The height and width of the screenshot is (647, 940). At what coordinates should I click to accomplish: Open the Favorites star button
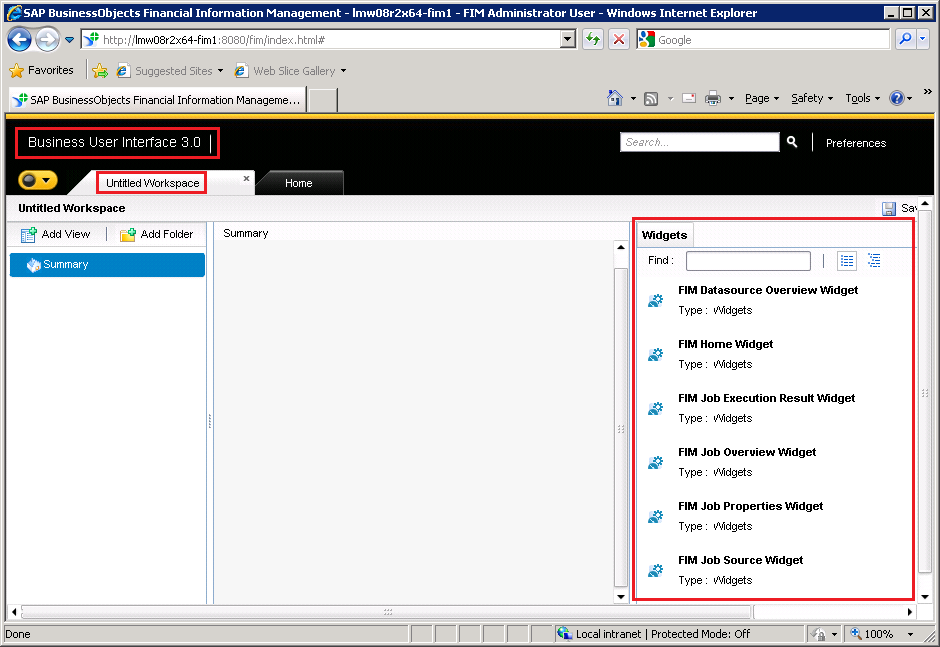(41, 70)
